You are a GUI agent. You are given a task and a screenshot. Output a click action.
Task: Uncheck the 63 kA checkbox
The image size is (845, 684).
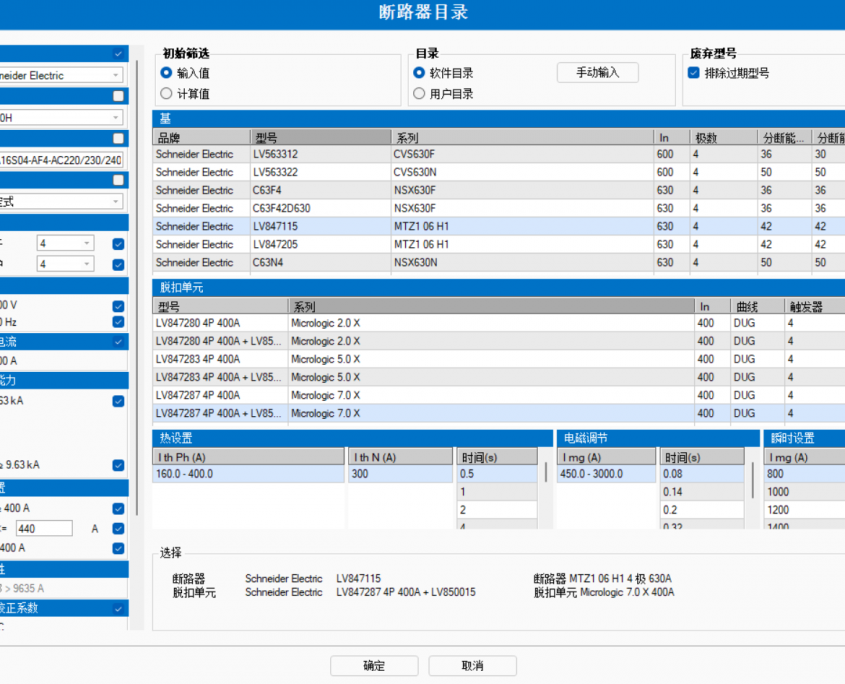(x=119, y=401)
